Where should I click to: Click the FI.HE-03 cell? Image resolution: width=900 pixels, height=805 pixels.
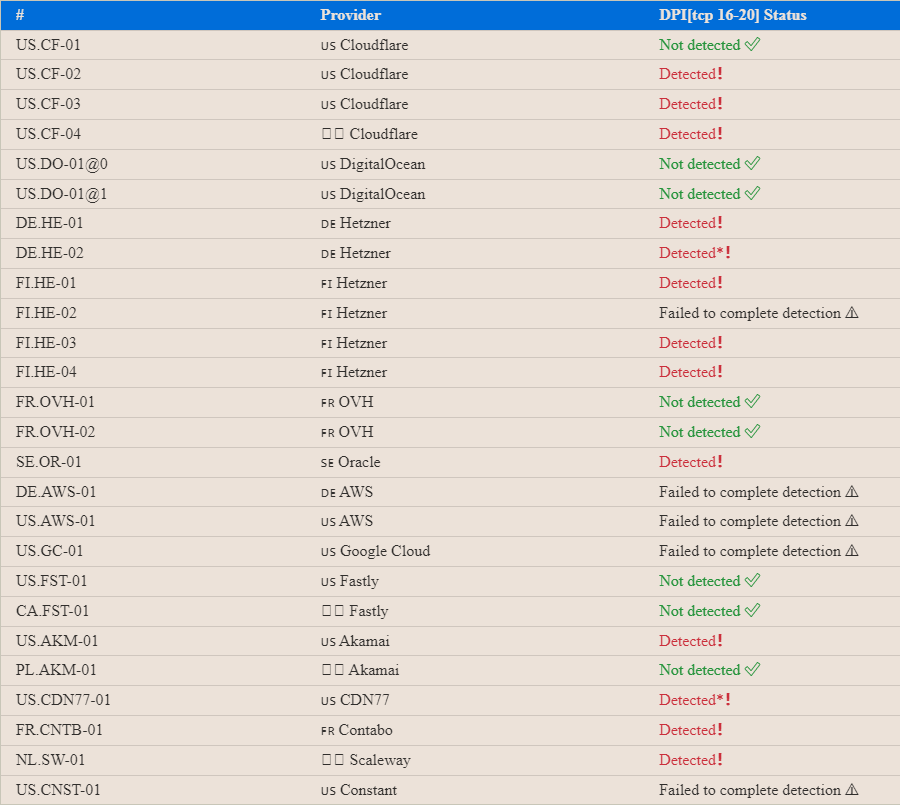coord(46,343)
